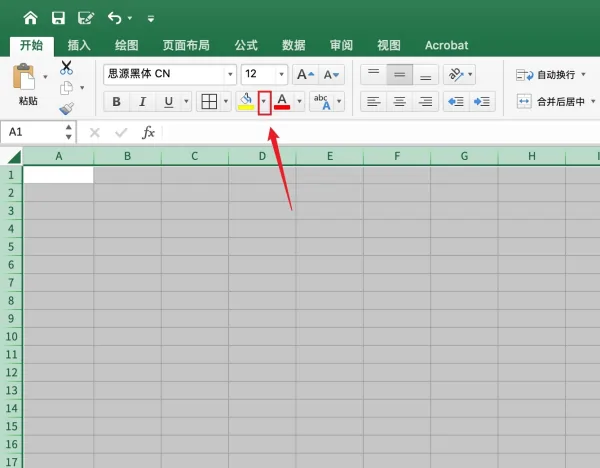Open the 数据 ribbon tab
Viewport: 600px width, 468px height.
click(x=293, y=46)
